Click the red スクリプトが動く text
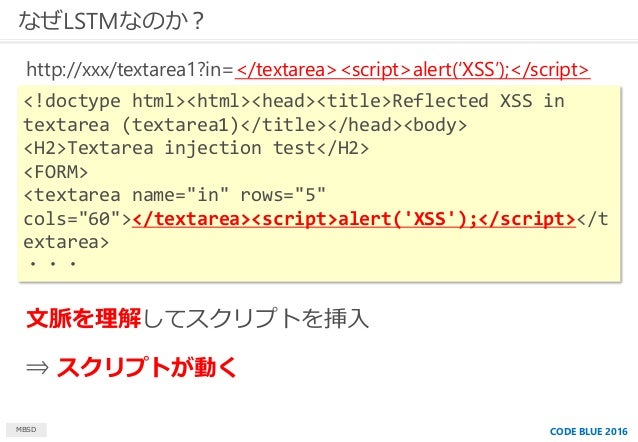Image resolution: width=638 pixels, height=442 pixels. click(x=146, y=367)
